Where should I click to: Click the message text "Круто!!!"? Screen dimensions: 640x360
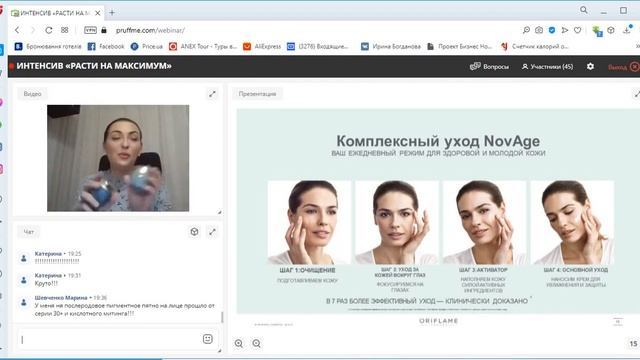46,283
